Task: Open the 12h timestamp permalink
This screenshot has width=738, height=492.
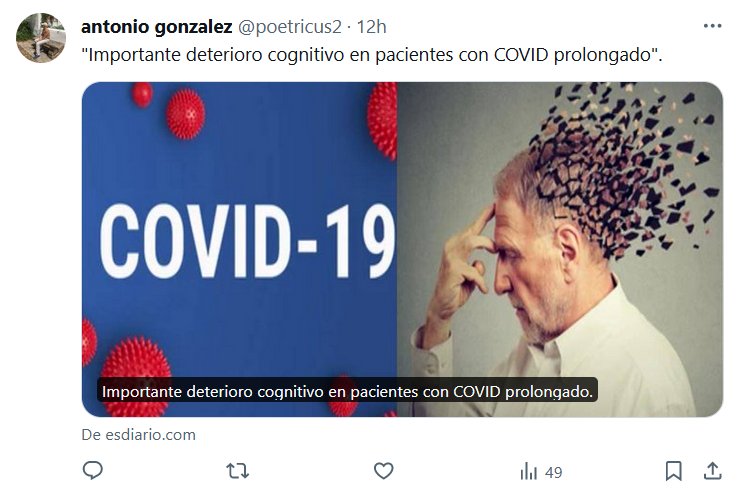Action: click(x=371, y=27)
